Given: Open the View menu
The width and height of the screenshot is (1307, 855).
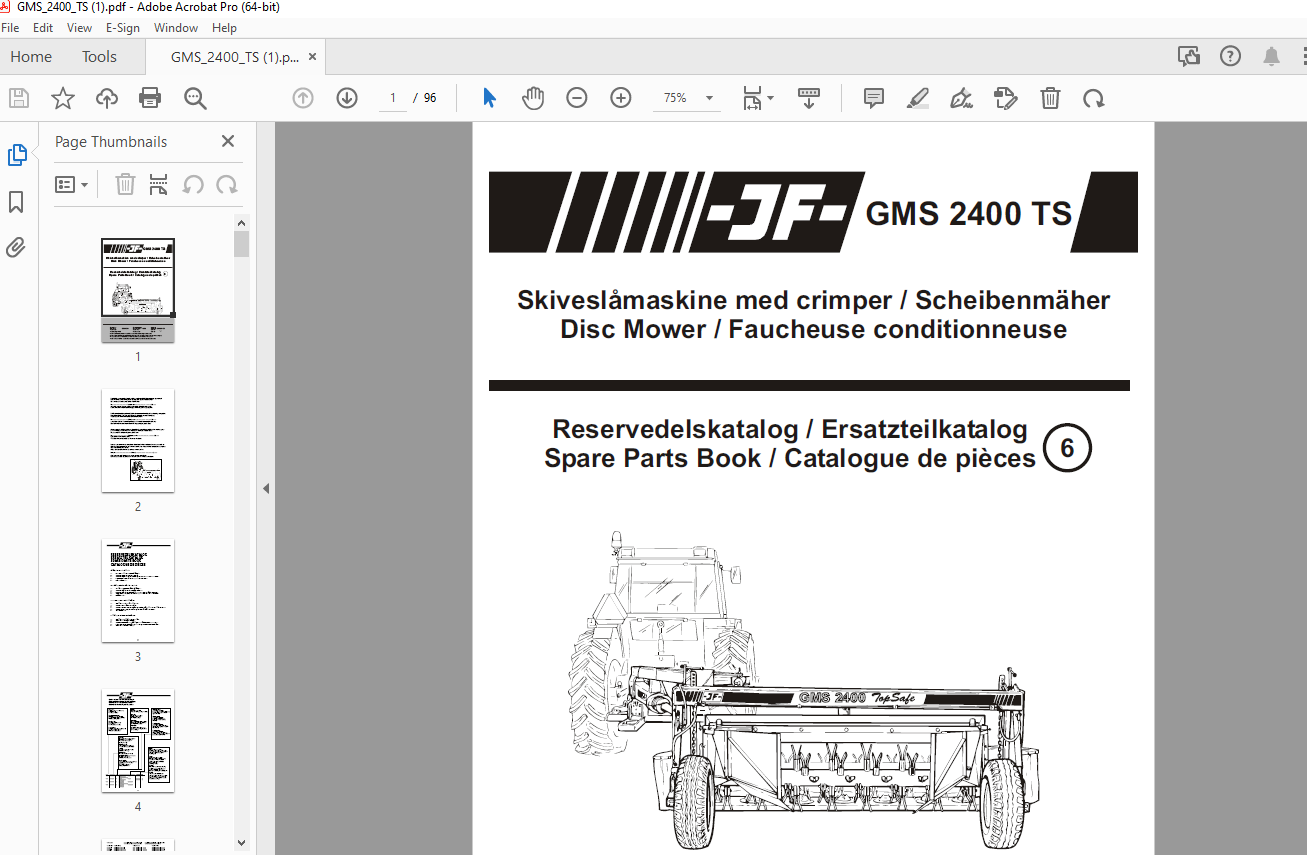Looking at the screenshot, I should click(80, 28).
